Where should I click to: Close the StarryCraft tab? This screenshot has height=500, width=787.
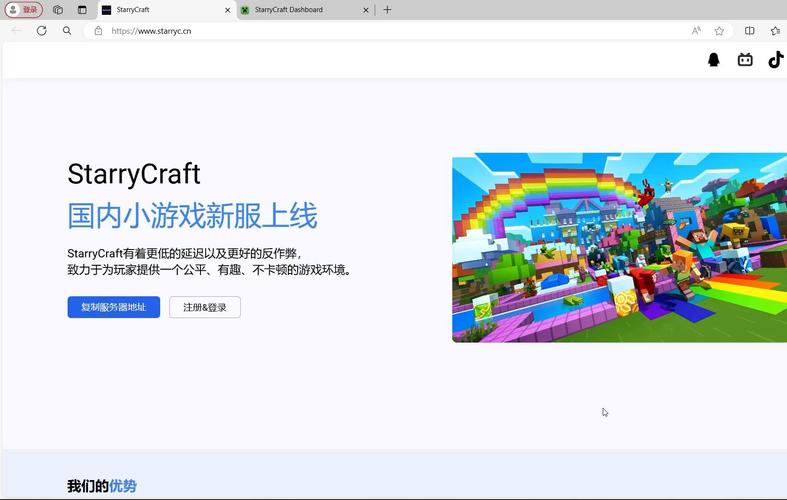pos(227,10)
